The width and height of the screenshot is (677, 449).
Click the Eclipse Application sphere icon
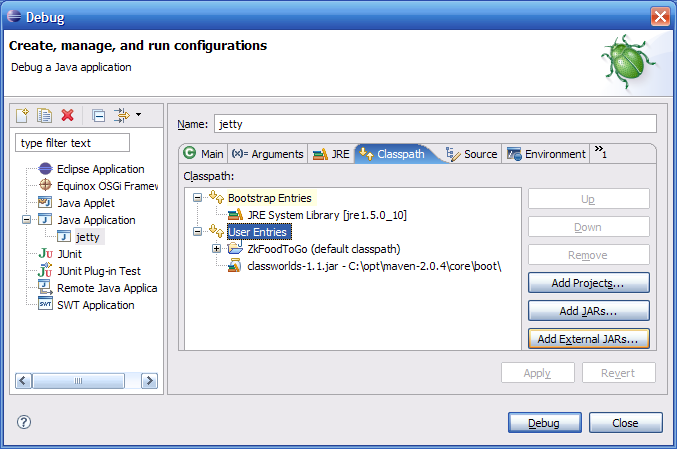pyautogui.click(x=45, y=168)
